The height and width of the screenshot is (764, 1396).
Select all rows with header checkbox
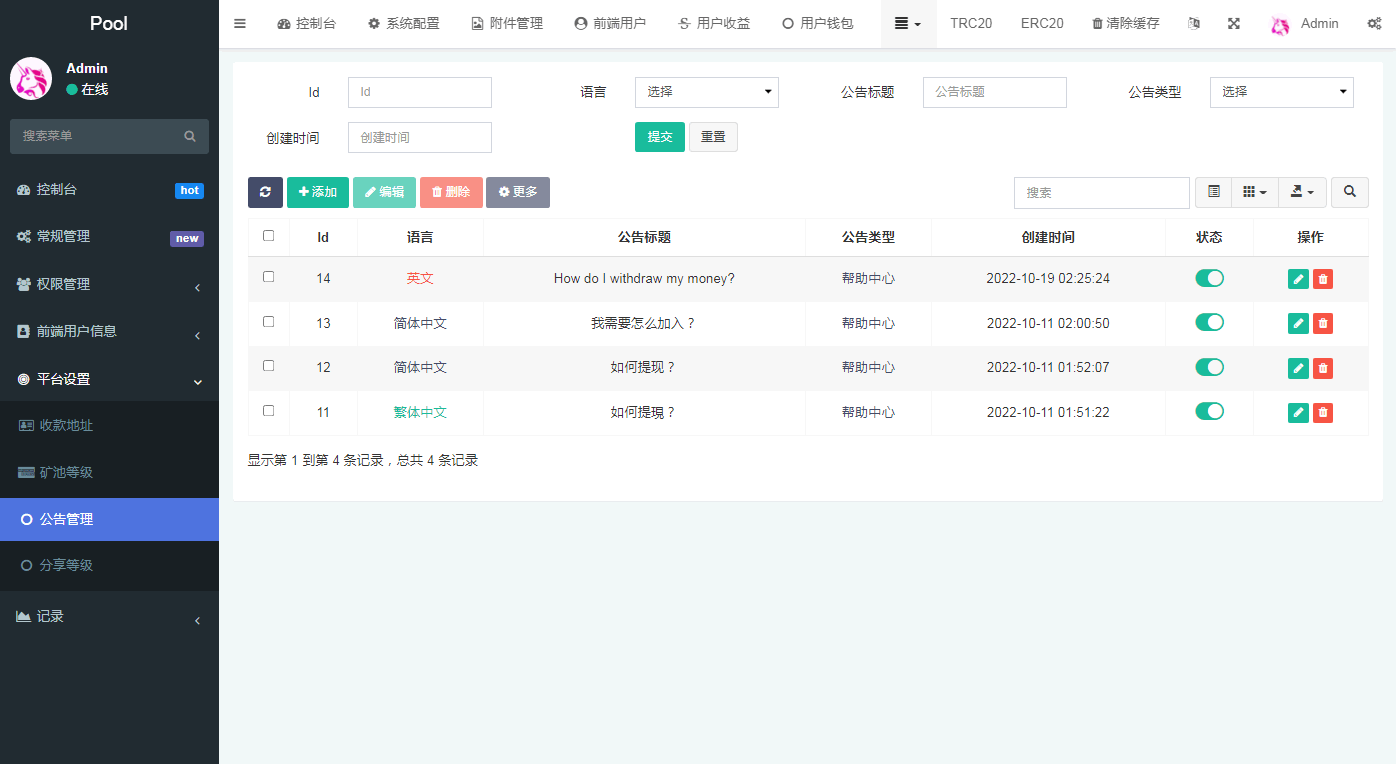tap(268, 236)
